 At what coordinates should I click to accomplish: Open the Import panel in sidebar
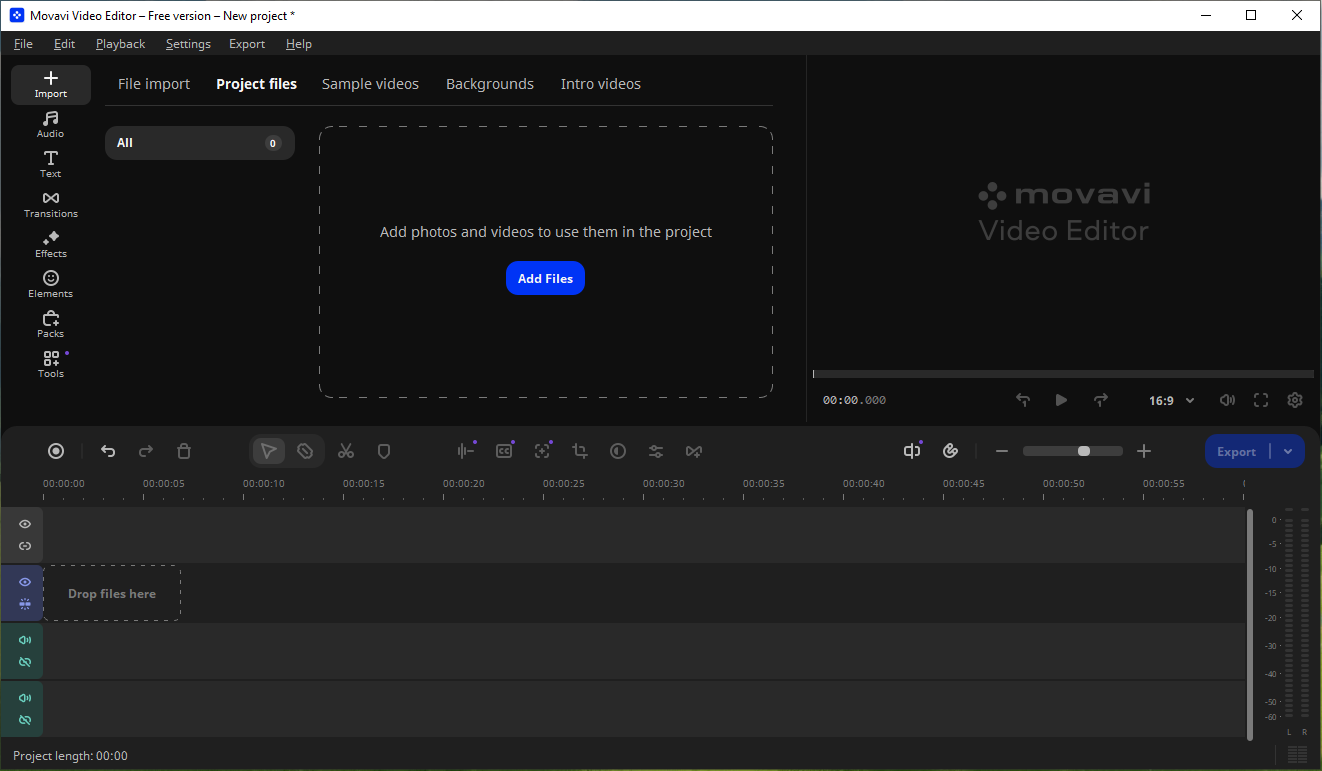tap(51, 85)
